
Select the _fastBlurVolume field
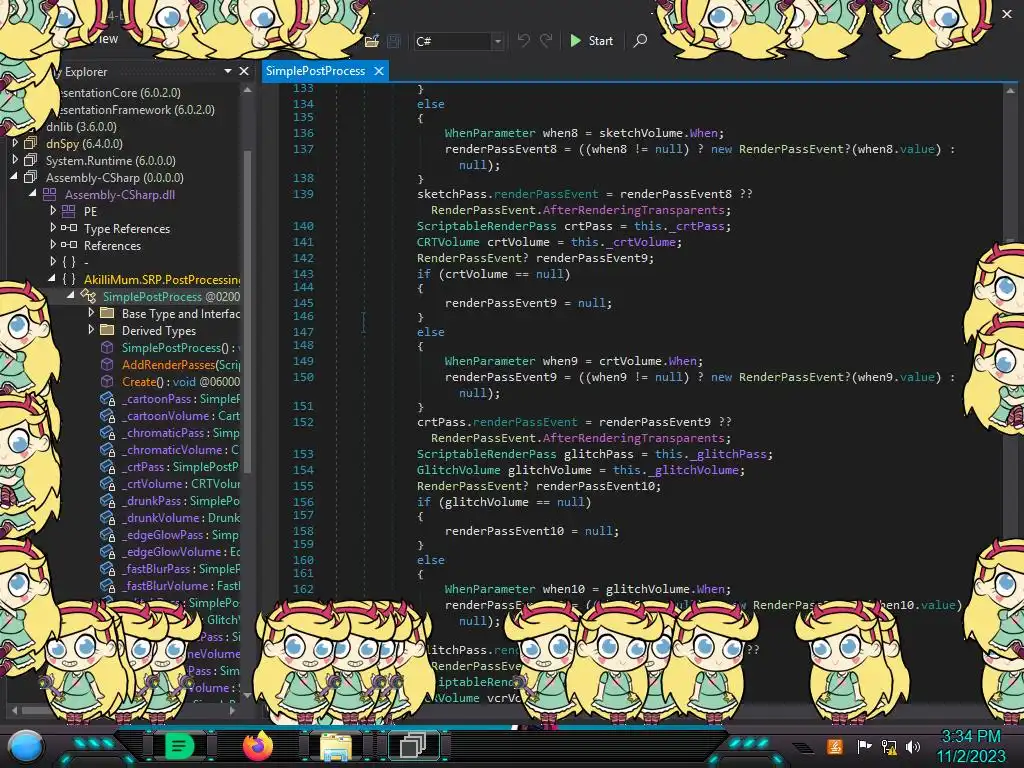tap(181, 586)
